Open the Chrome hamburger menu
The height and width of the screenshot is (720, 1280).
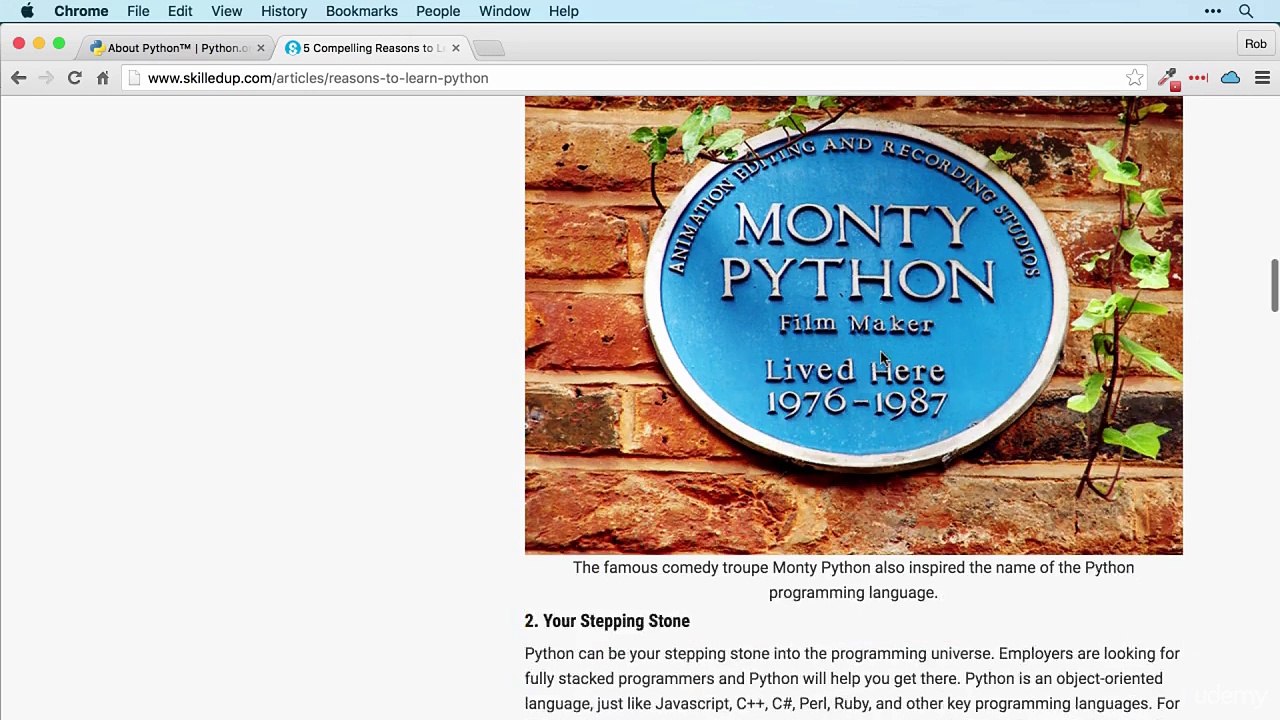[x=1262, y=78]
